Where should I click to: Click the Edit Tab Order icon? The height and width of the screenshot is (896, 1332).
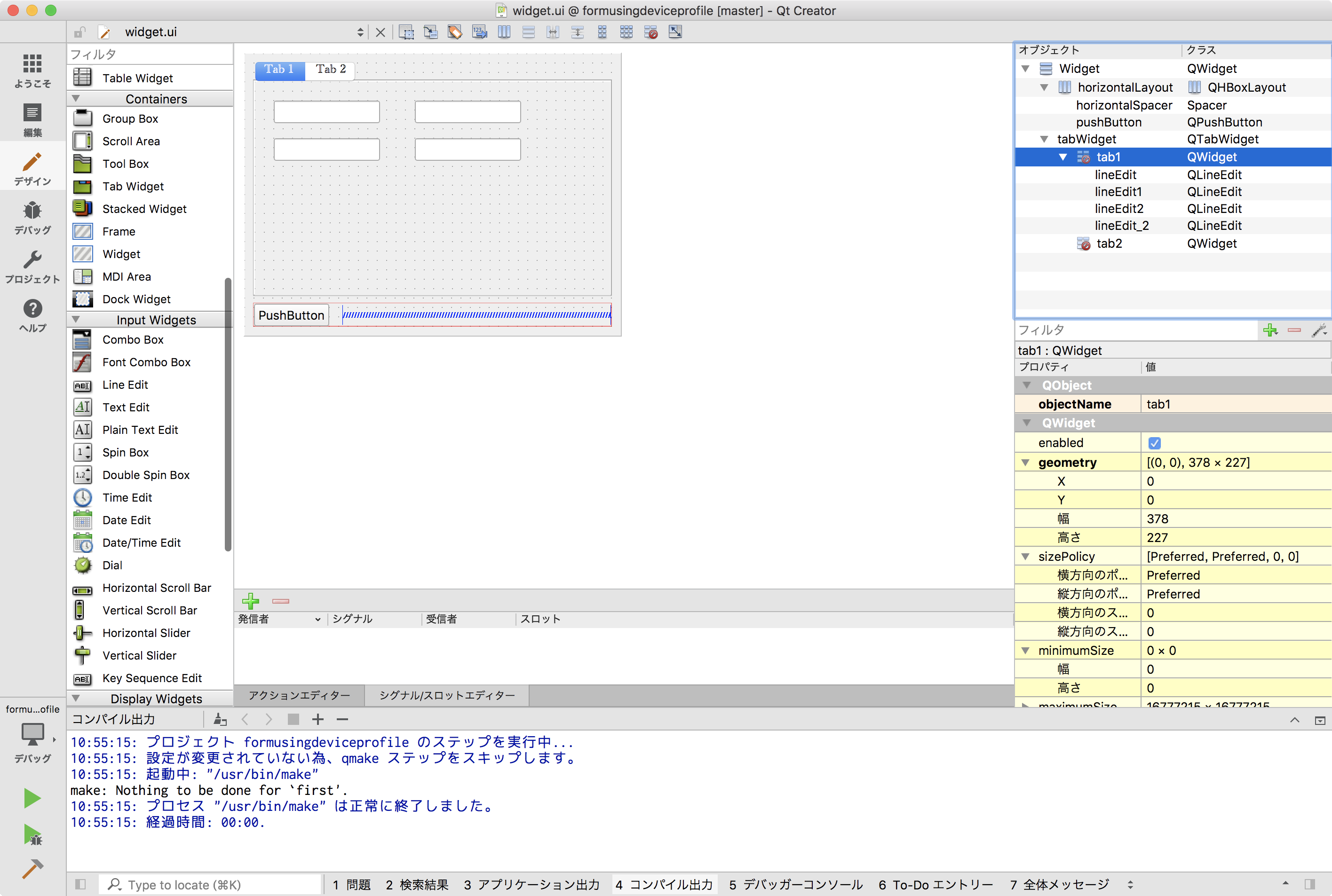point(479,32)
